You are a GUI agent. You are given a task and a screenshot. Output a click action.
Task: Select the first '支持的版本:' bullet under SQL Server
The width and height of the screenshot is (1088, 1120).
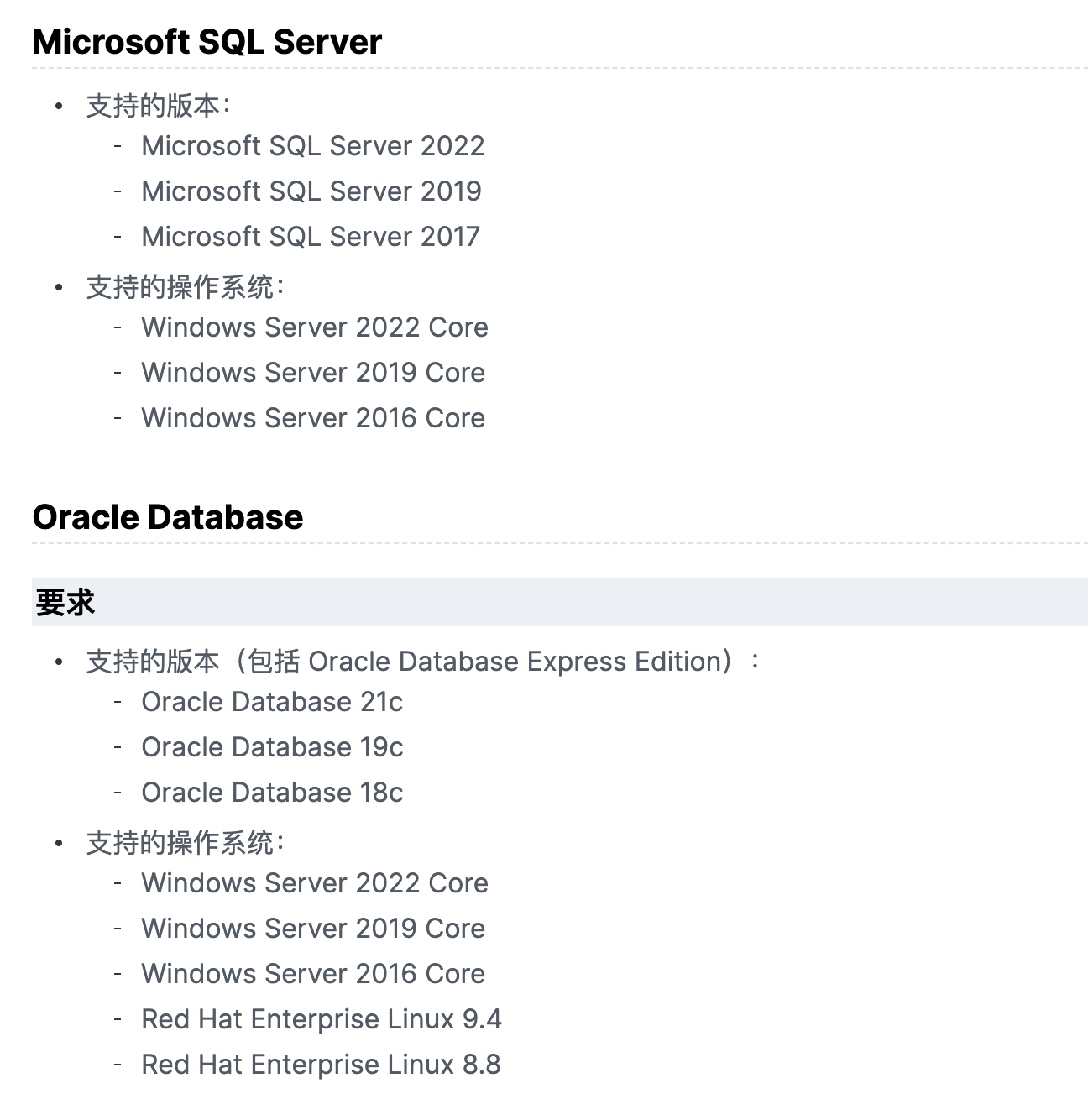159,106
